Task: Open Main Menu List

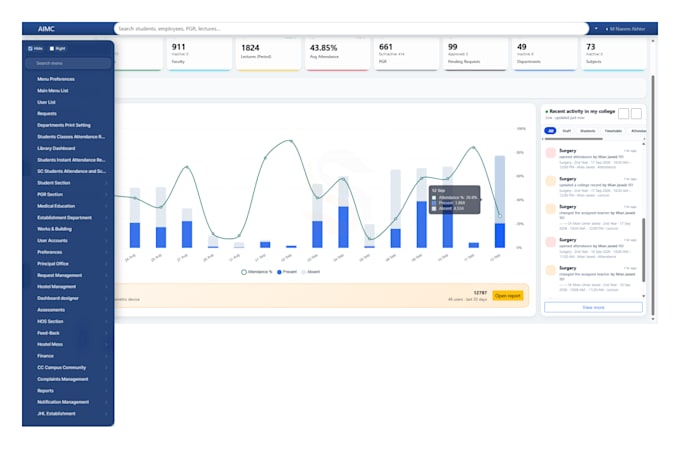Action: (x=52, y=91)
